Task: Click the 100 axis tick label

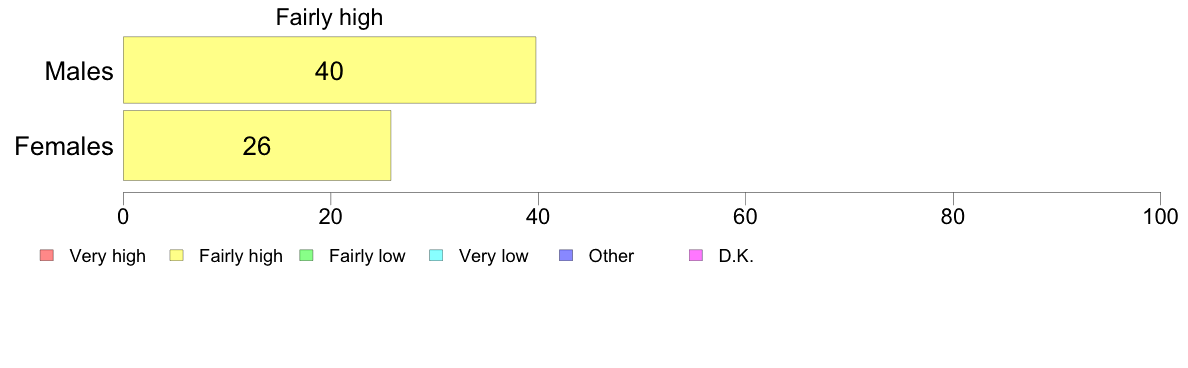Action: pyautogui.click(x=1161, y=217)
